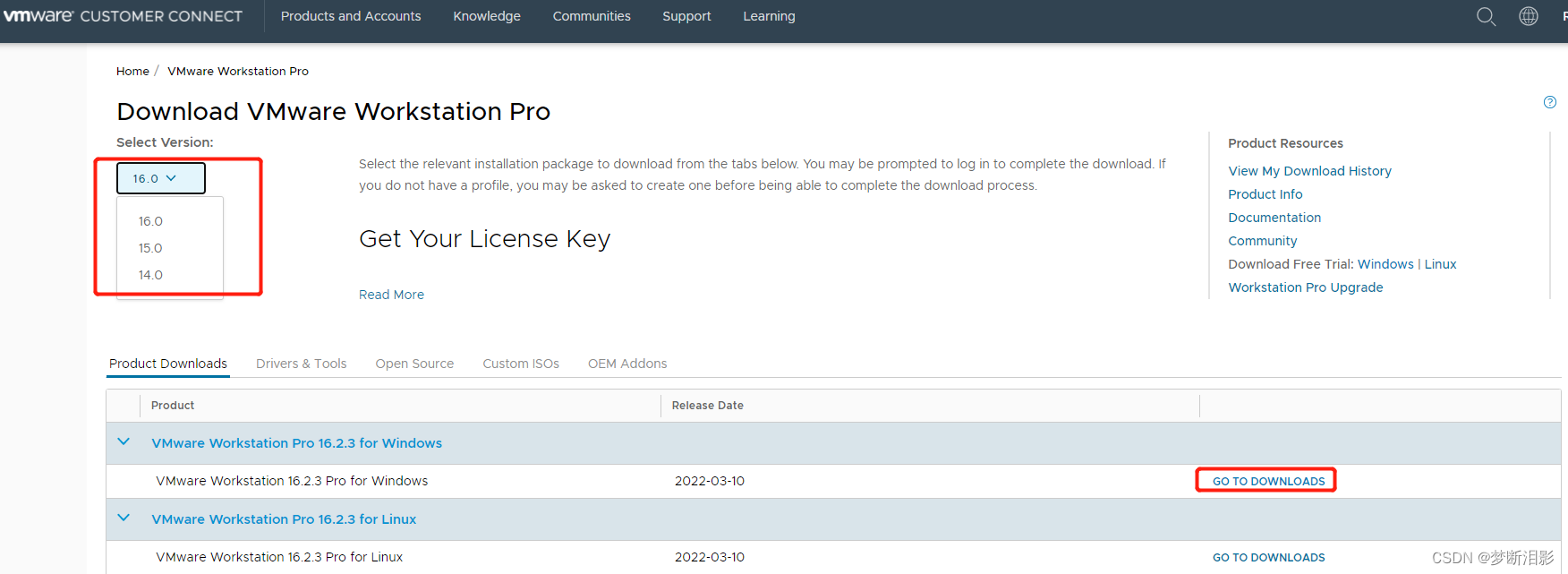Click the Product column header
Screen dimensions: 1568x574
point(173,406)
